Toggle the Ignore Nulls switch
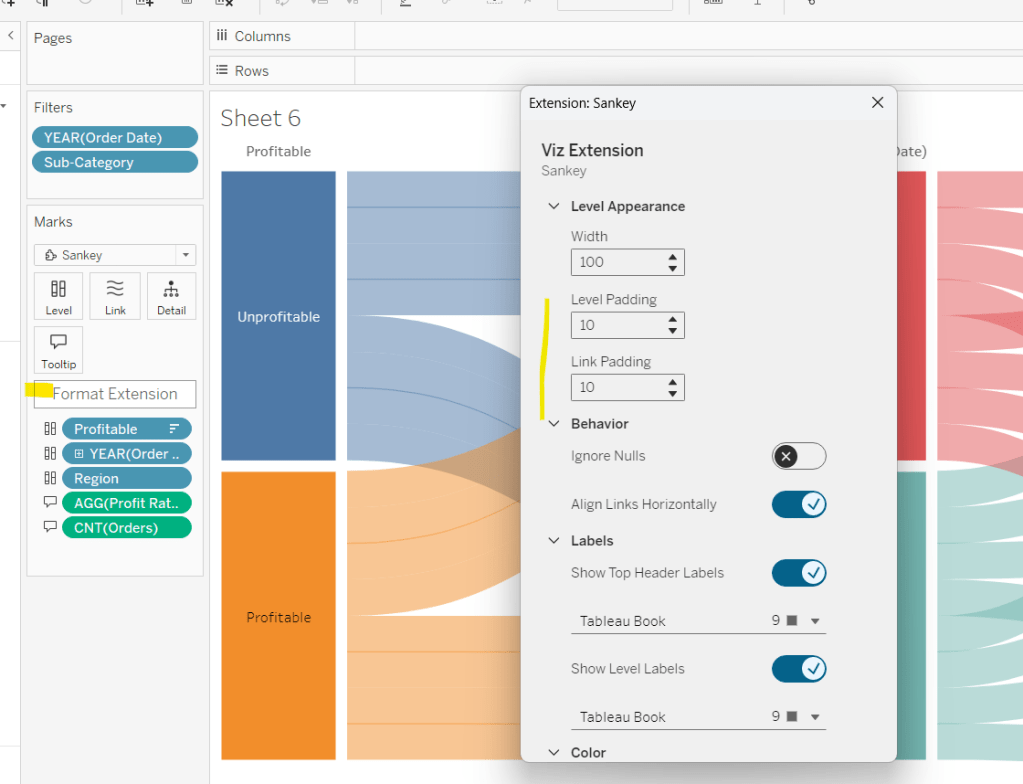This screenshot has width=1023, height=784. coord(798,456)
